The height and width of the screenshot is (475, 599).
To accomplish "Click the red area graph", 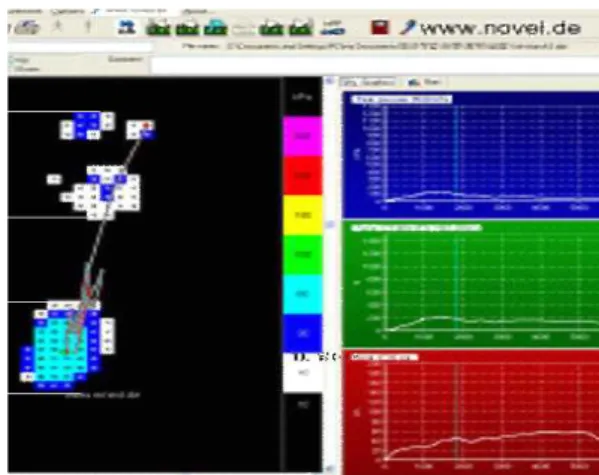I will click(x=471, y=412).
